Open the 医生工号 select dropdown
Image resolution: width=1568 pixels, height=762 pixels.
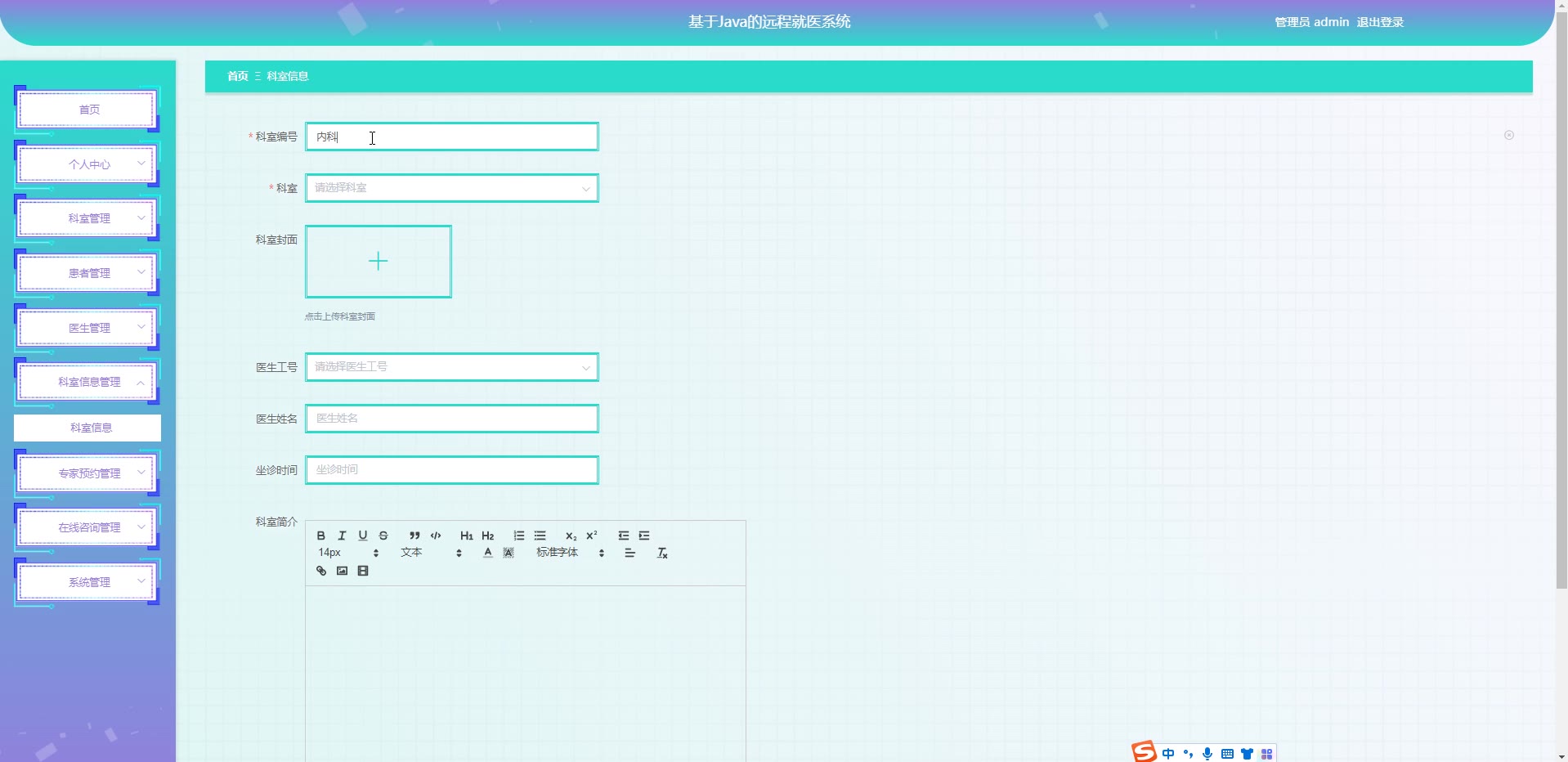[452, 367]
